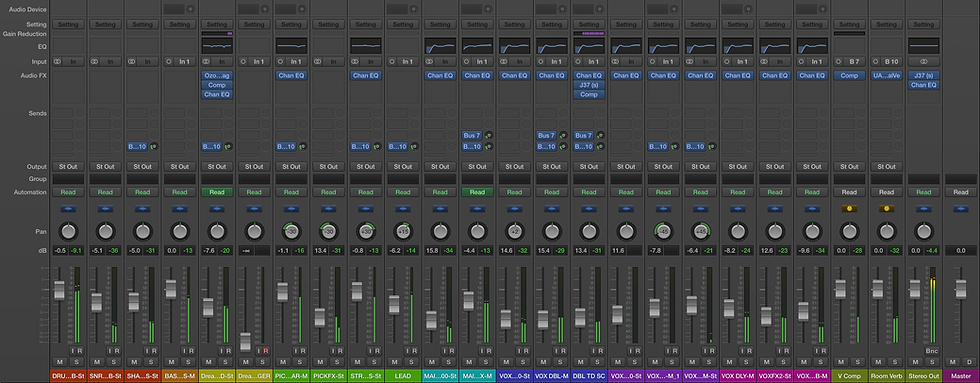Click the Bus 7 send on VOX DBL-M
The image size is (980, 383).
(x=546, y=135)
